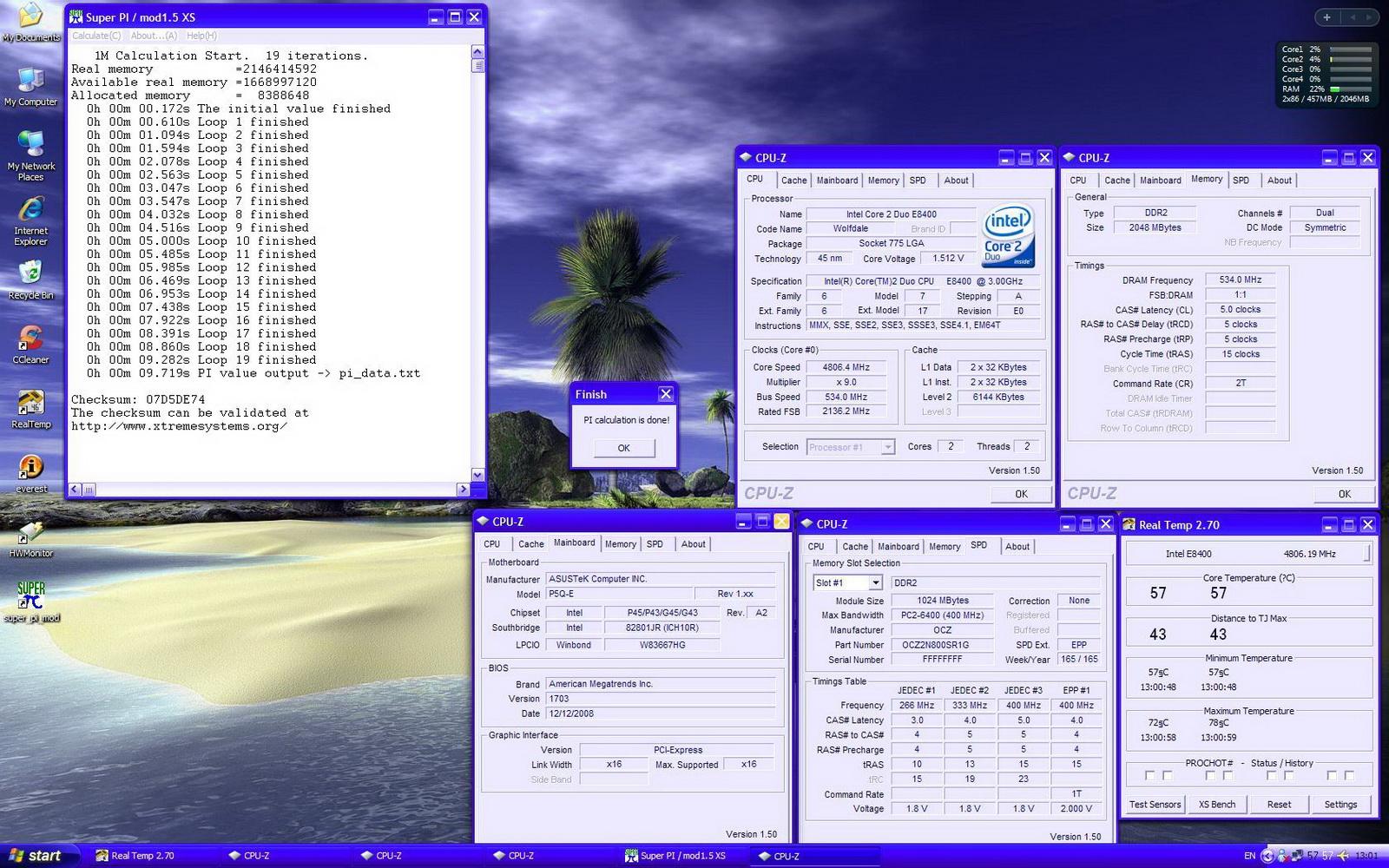
Task: Tick the leftmost PROCHOT# status checkbox
Action: point(1150,775)
